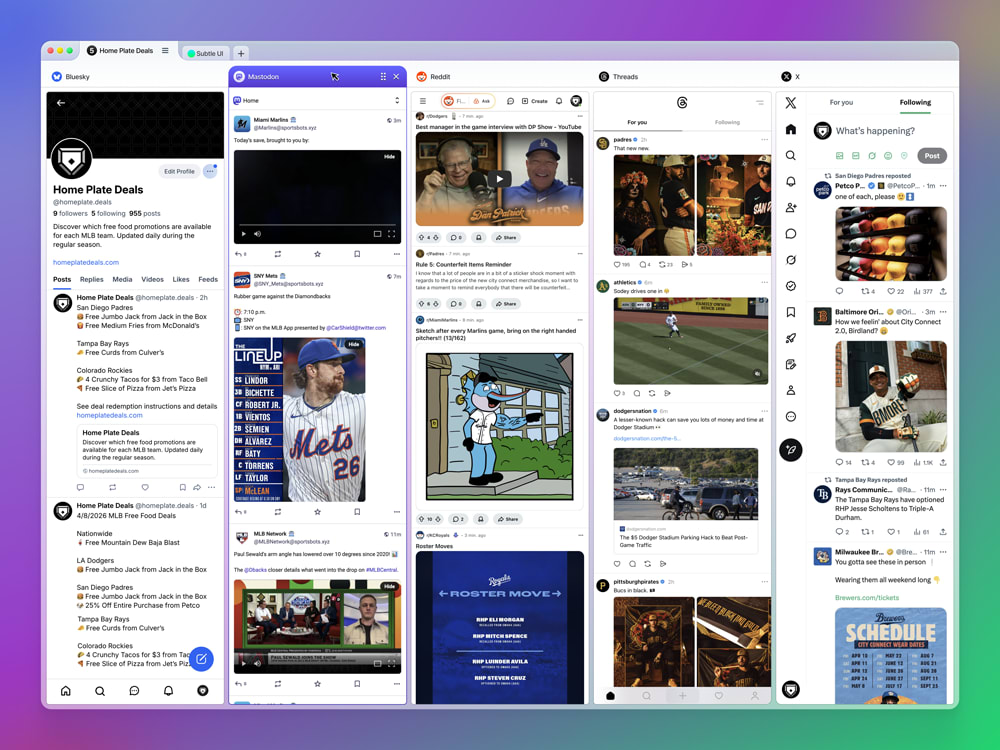Viewport: 1000px width, 750px height.
Task: Switch to X For you tab
Action: pos(841,102)
